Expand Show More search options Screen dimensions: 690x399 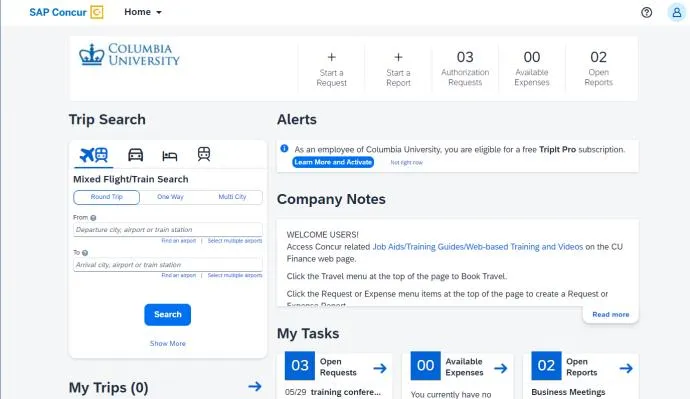point(168,344)
